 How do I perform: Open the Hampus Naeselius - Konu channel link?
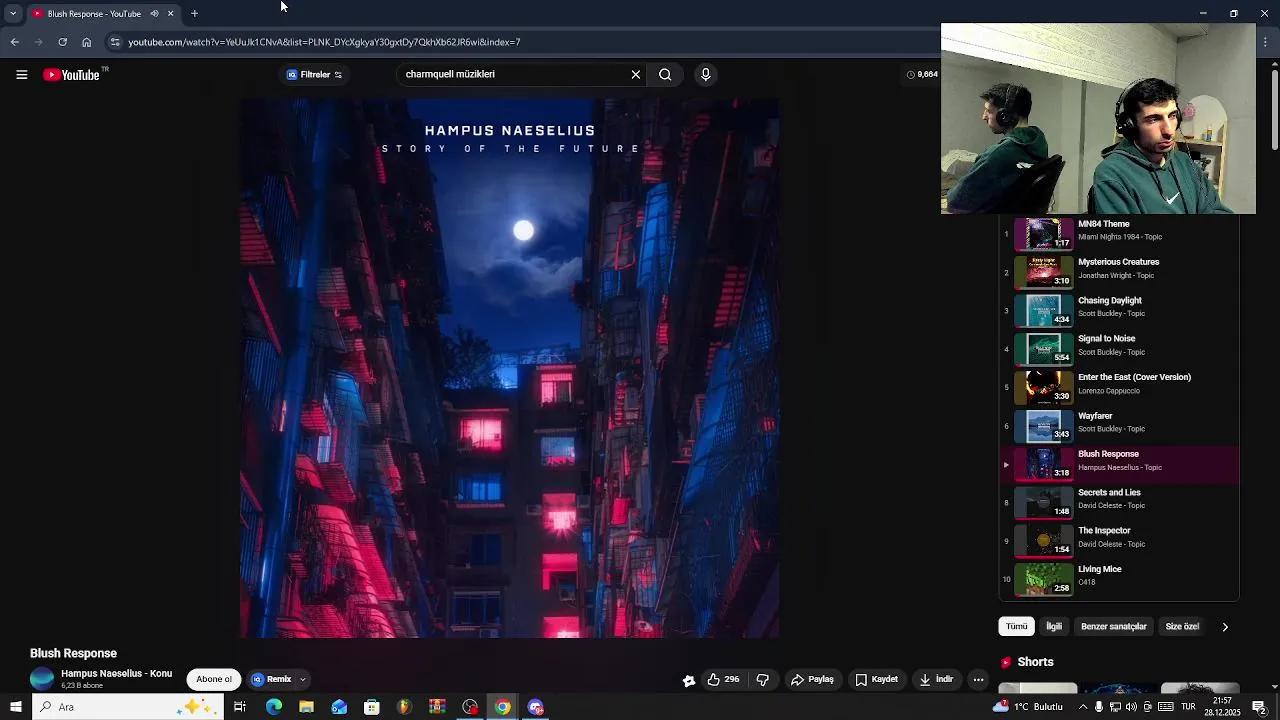[116, 674]
